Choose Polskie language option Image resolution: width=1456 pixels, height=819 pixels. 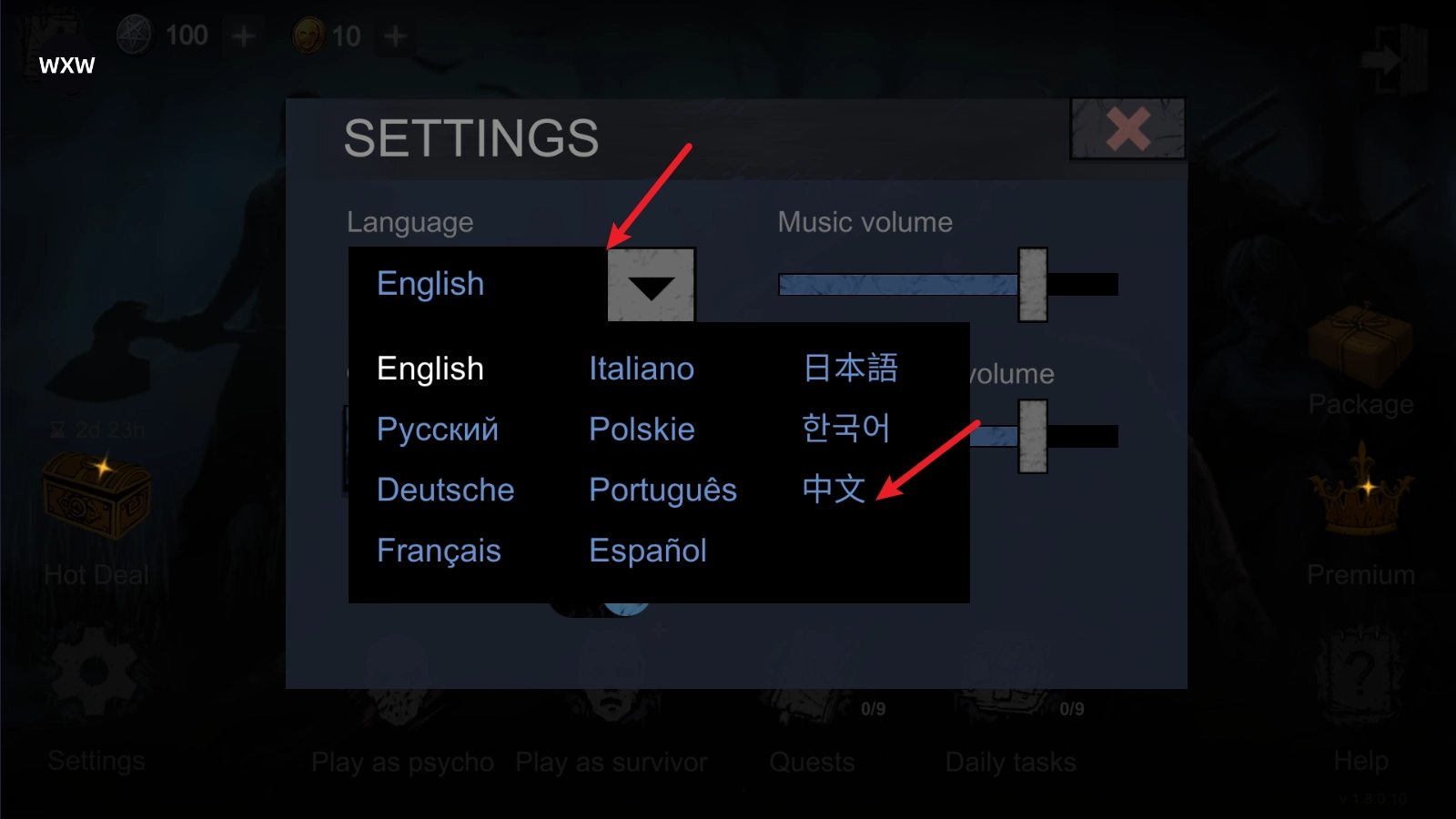coord(642,430)
